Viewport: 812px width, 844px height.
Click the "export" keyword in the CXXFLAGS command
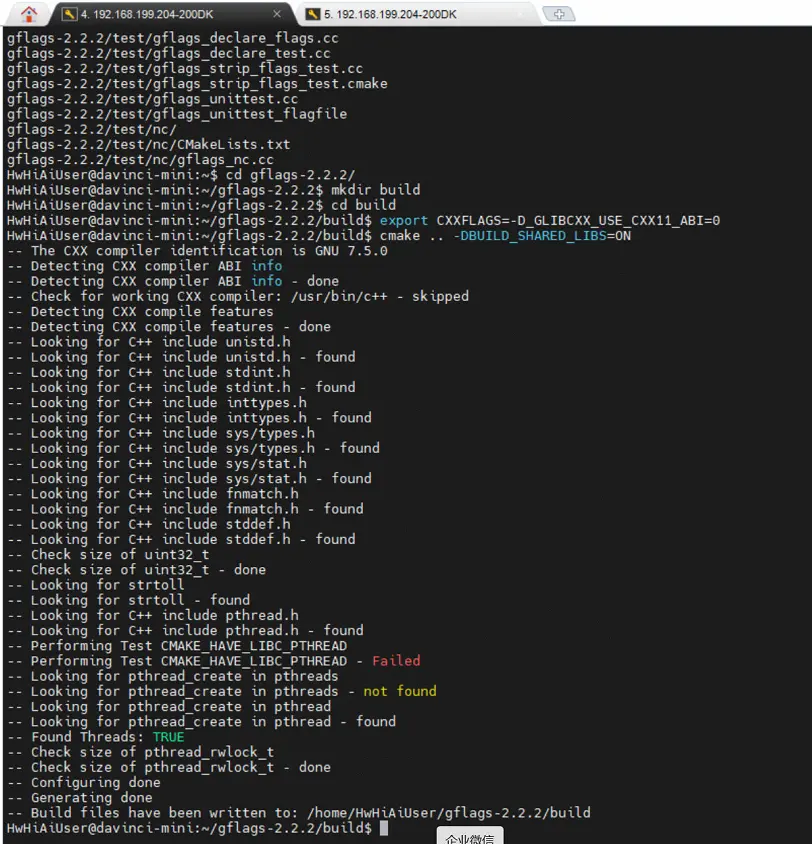[404, 221]
